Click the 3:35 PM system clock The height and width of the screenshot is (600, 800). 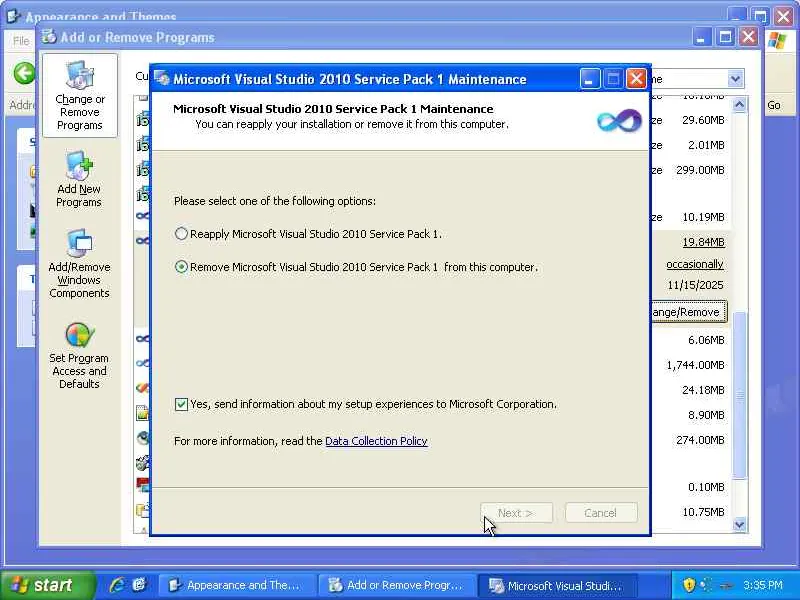click(763, 585)
